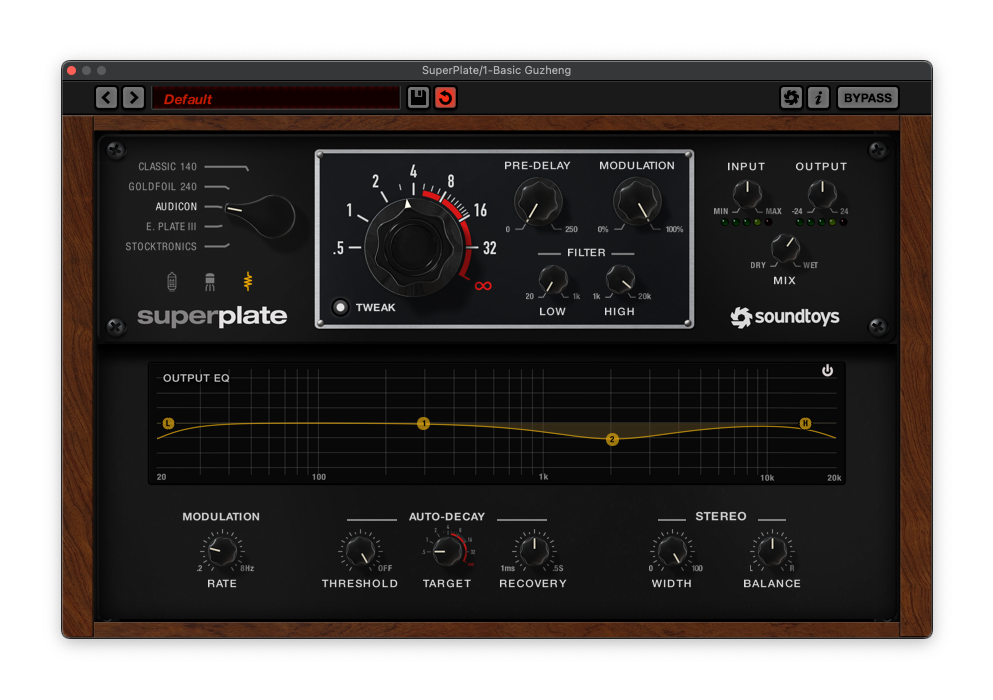Select CLASSIC 140 plate model
Screen dimensions: 993x700
tap(168, 167)
